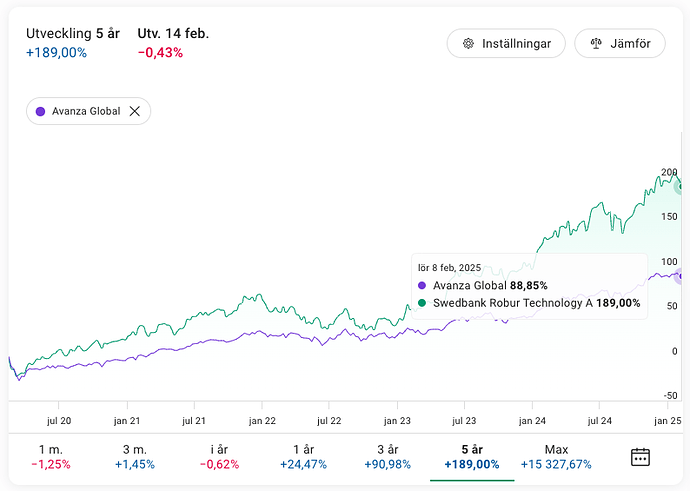Click the jan 21 axis label
Viewport: 690px width, 491px height.
click(127, 421)
